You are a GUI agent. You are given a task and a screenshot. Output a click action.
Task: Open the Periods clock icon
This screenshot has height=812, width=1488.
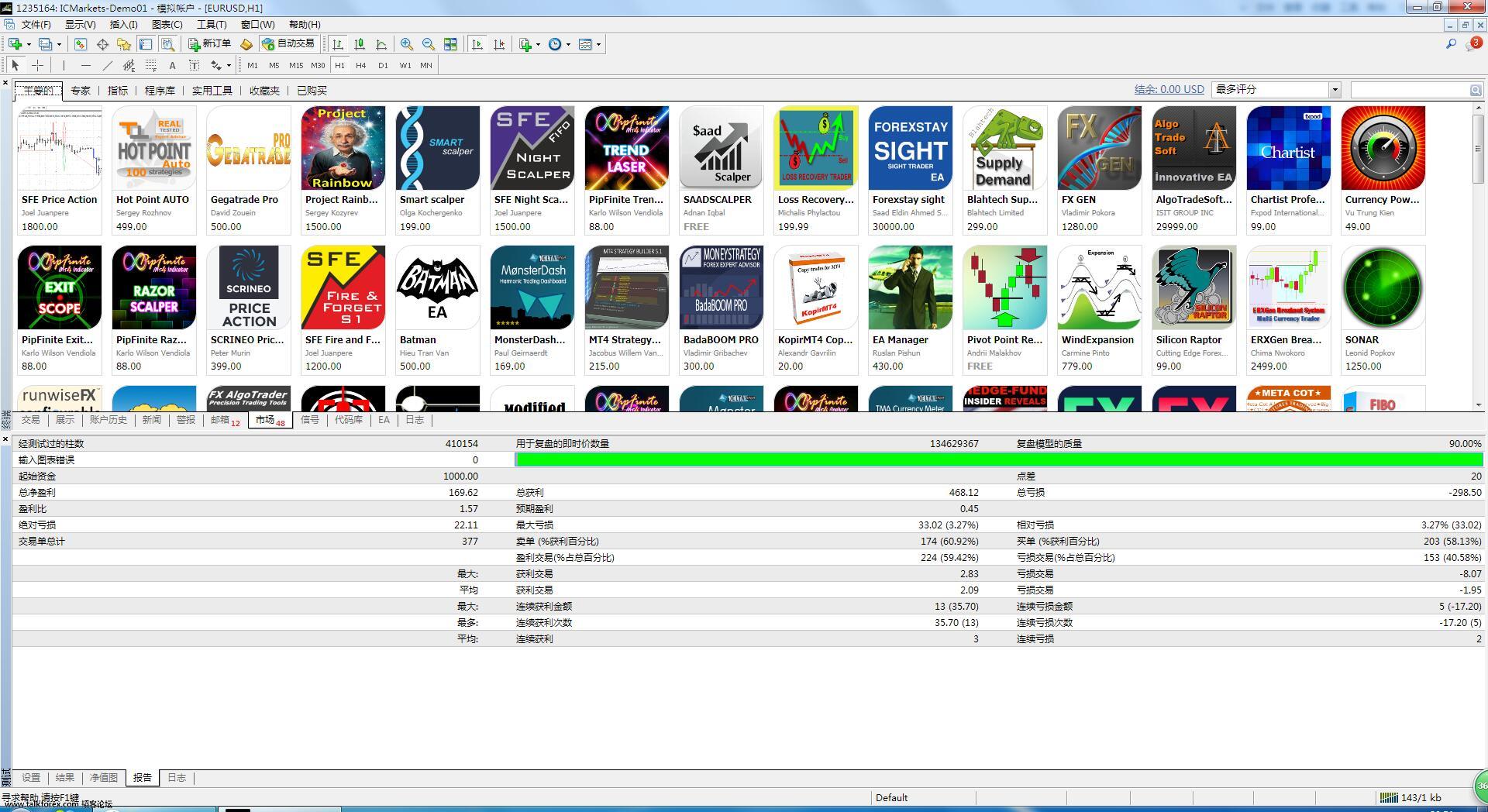point(555,44)
